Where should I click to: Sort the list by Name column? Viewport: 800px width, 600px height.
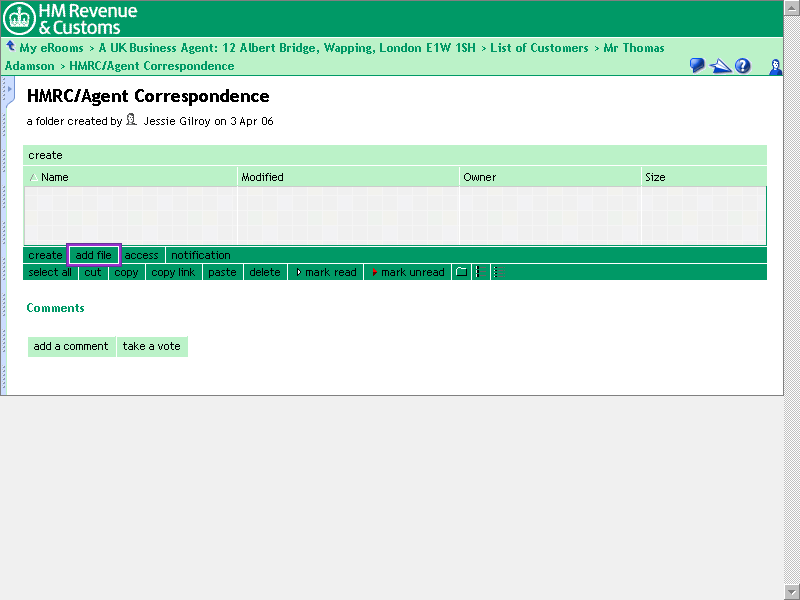tap(54, 177)
